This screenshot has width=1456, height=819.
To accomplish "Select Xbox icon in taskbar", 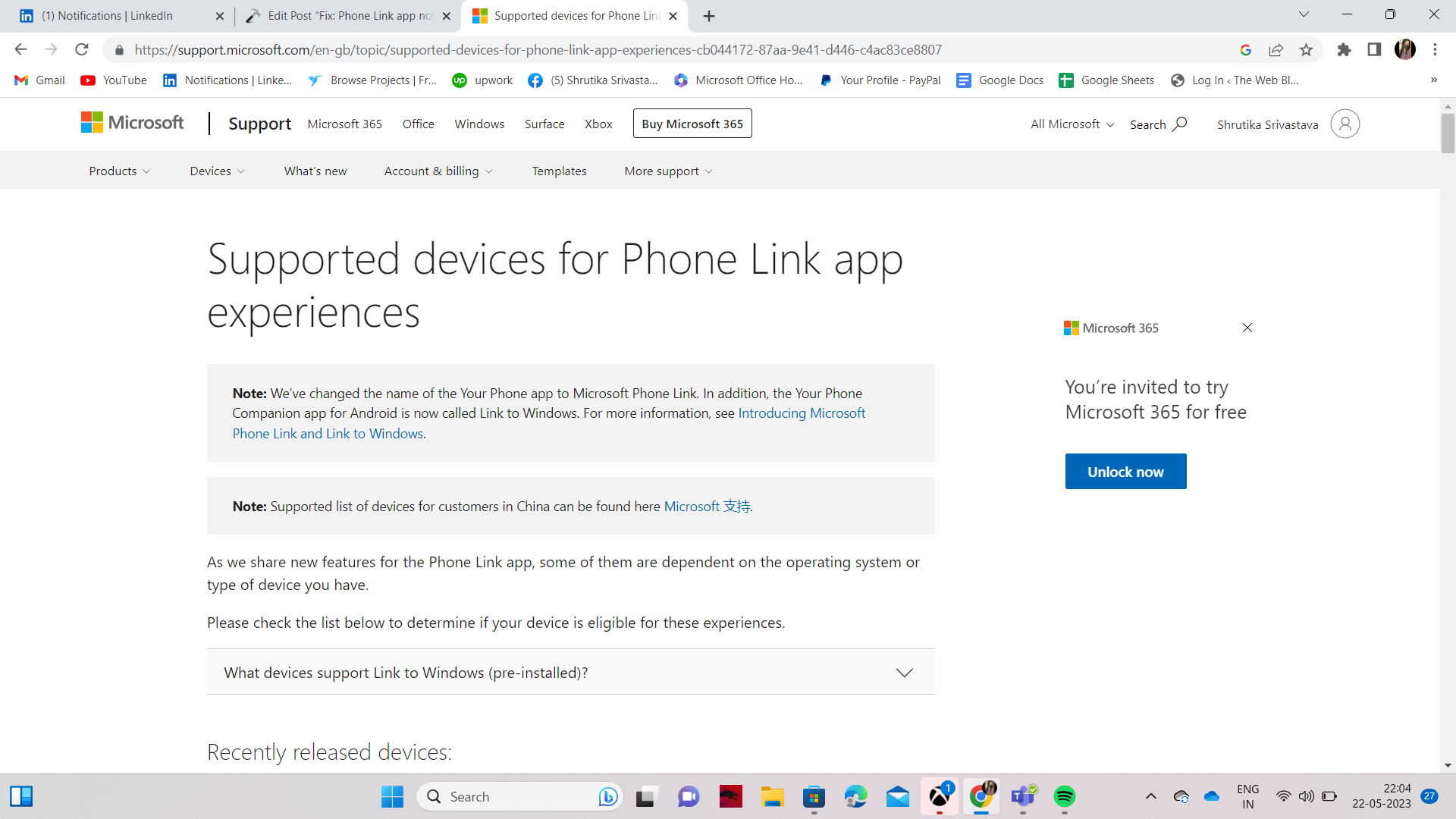I will point(940,796).
